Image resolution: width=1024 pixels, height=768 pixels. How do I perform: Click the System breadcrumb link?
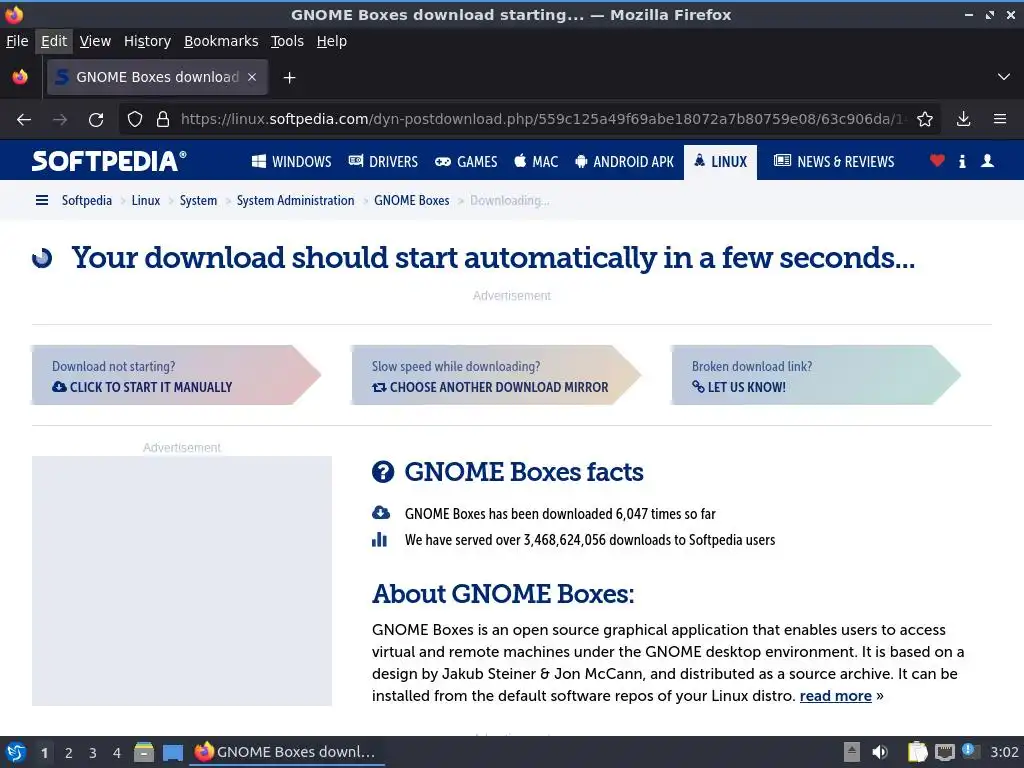click(x=199, y=200)
